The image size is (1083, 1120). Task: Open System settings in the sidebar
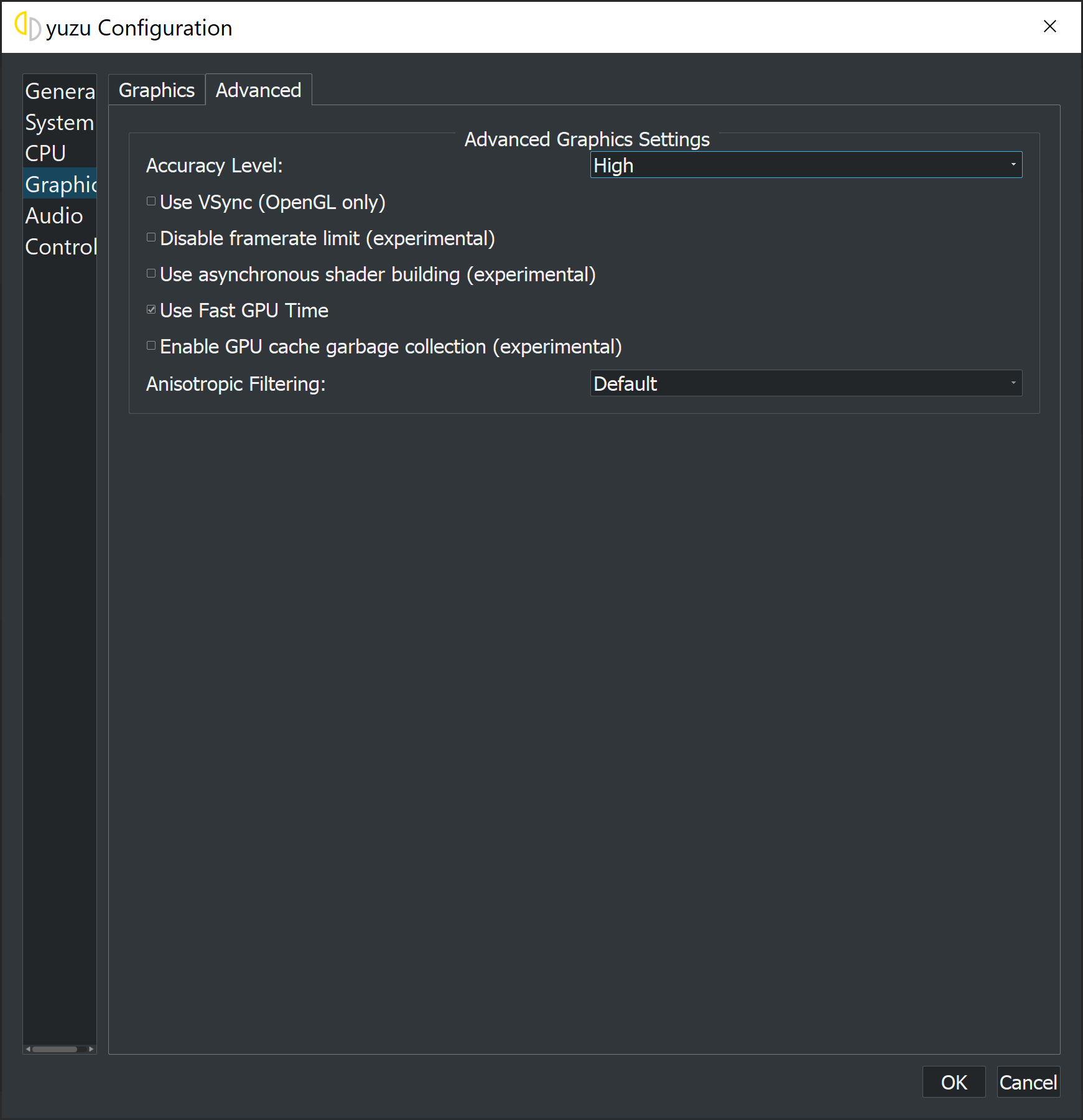tap(60, 123)
